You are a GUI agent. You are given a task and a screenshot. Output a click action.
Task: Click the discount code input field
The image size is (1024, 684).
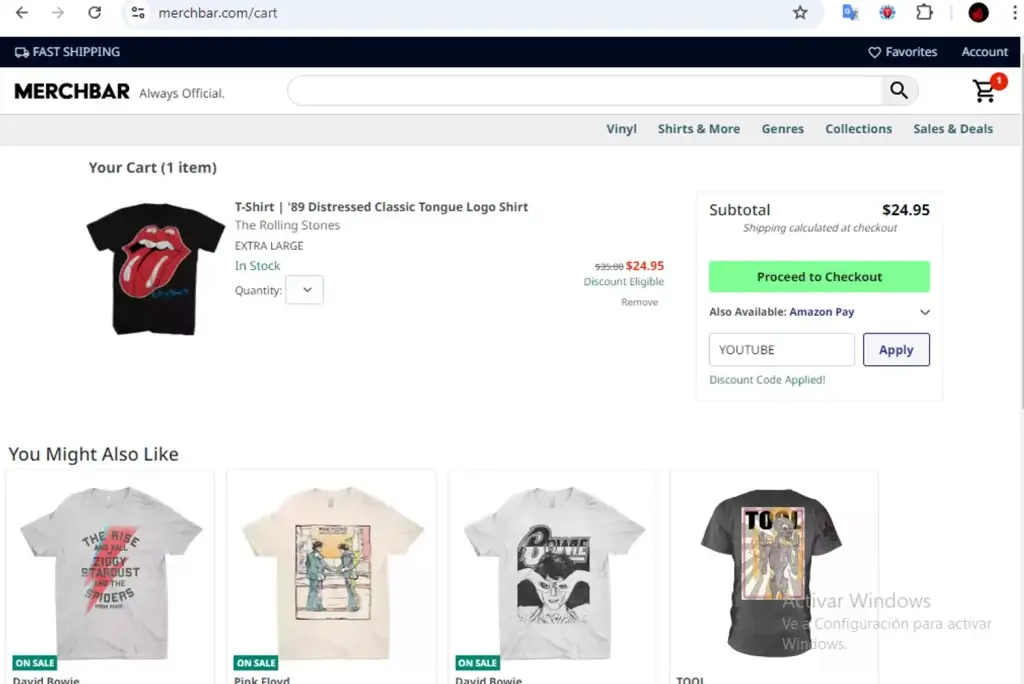click(782, 350)
